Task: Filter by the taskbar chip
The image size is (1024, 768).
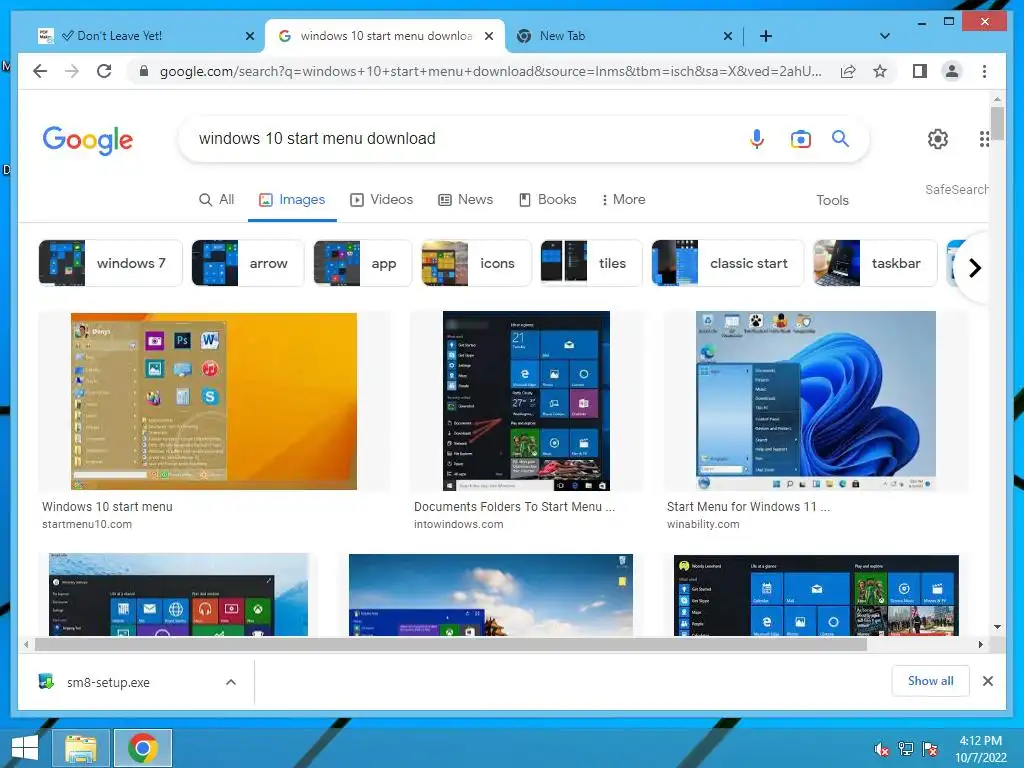Action: click(875, 263)
